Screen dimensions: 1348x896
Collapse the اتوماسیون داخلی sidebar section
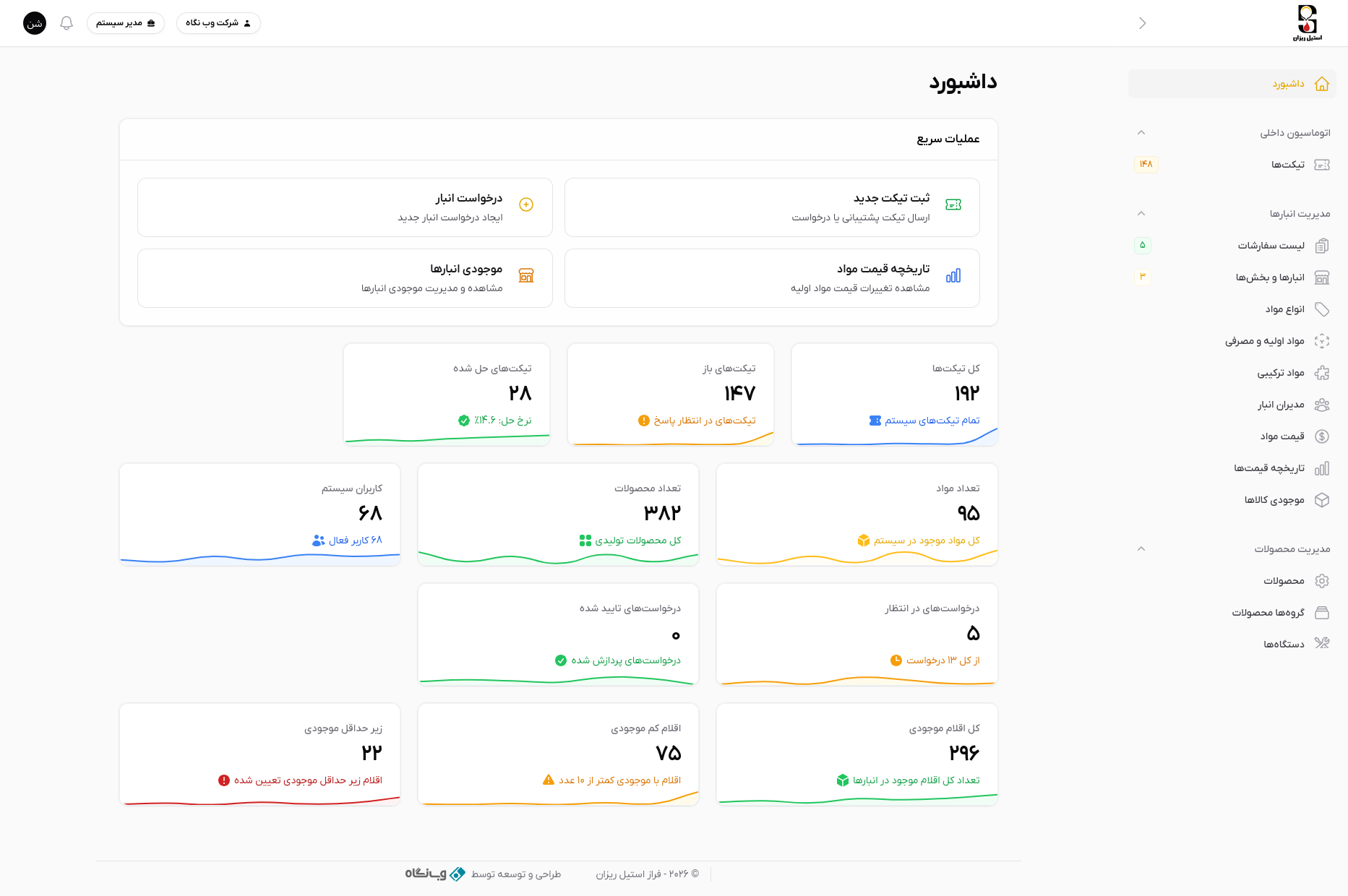[x=1141, y=133]
